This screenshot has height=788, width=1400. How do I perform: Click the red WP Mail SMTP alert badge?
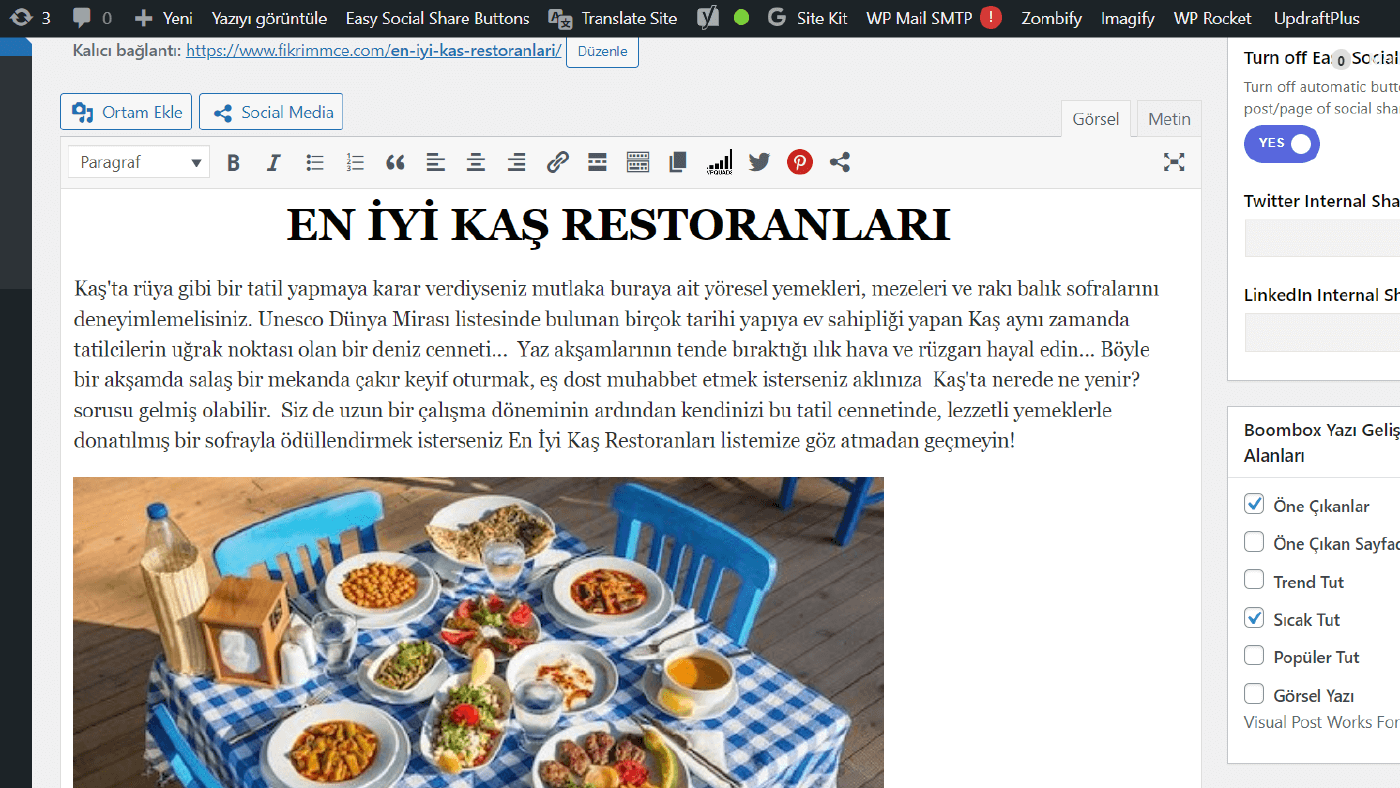point(990,17)
